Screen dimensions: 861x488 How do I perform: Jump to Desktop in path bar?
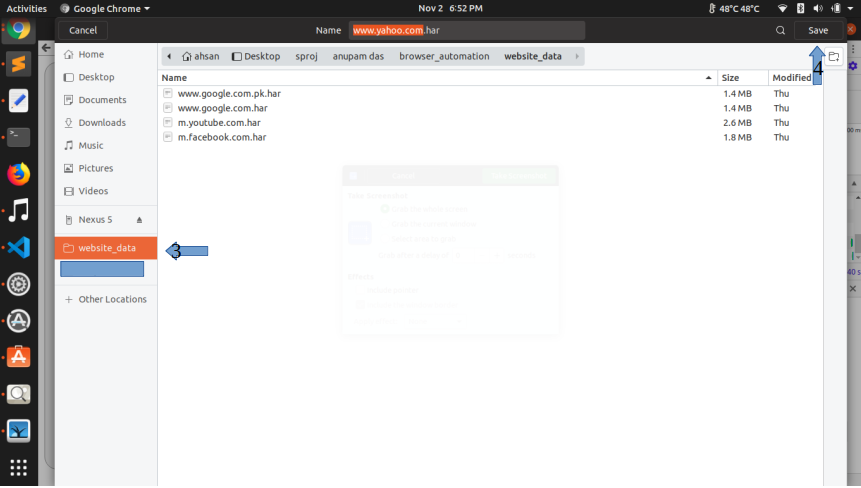[256, 57]
